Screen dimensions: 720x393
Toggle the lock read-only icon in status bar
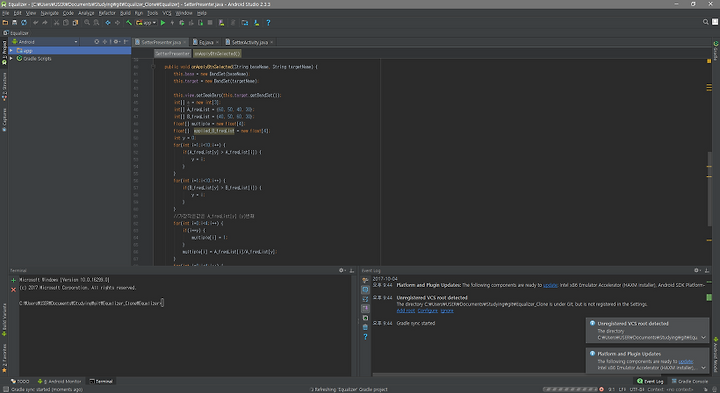pos(706,389)
